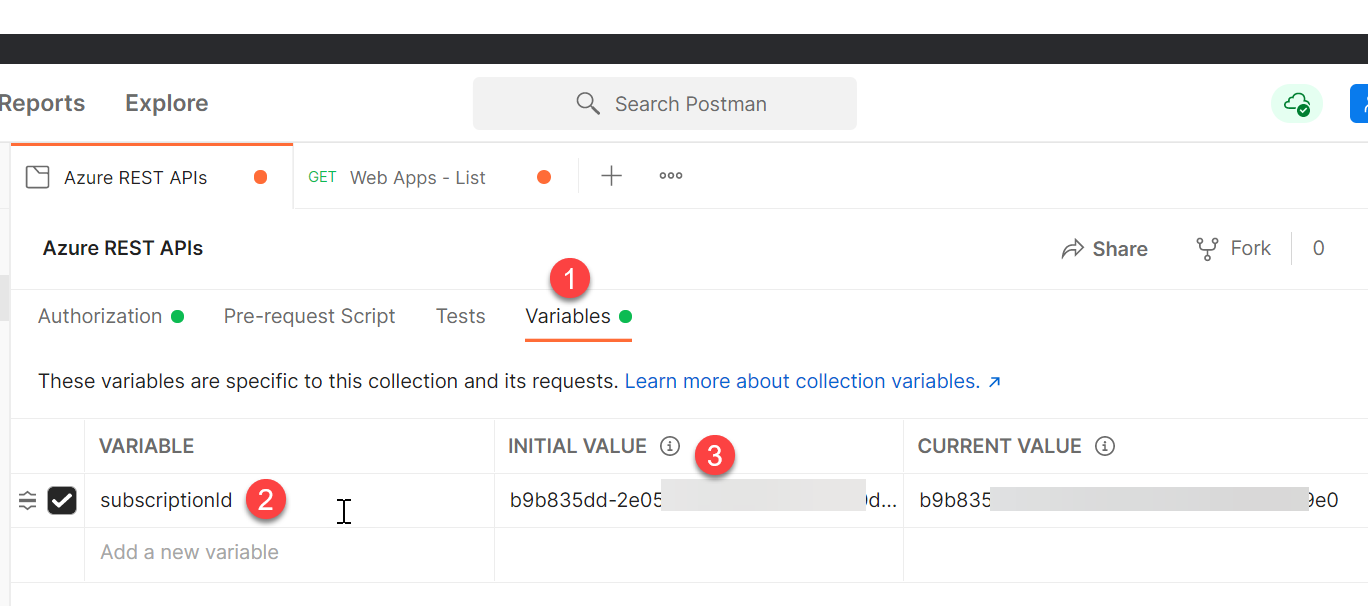Click the Share arrow icon
1368x606 pixels.
click(1073, 248)
